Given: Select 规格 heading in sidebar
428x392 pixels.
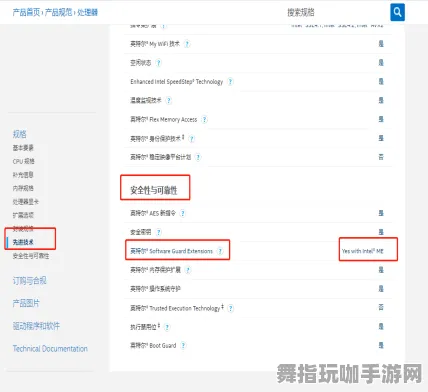Looking at the screenshot, I should pos(19,134).
